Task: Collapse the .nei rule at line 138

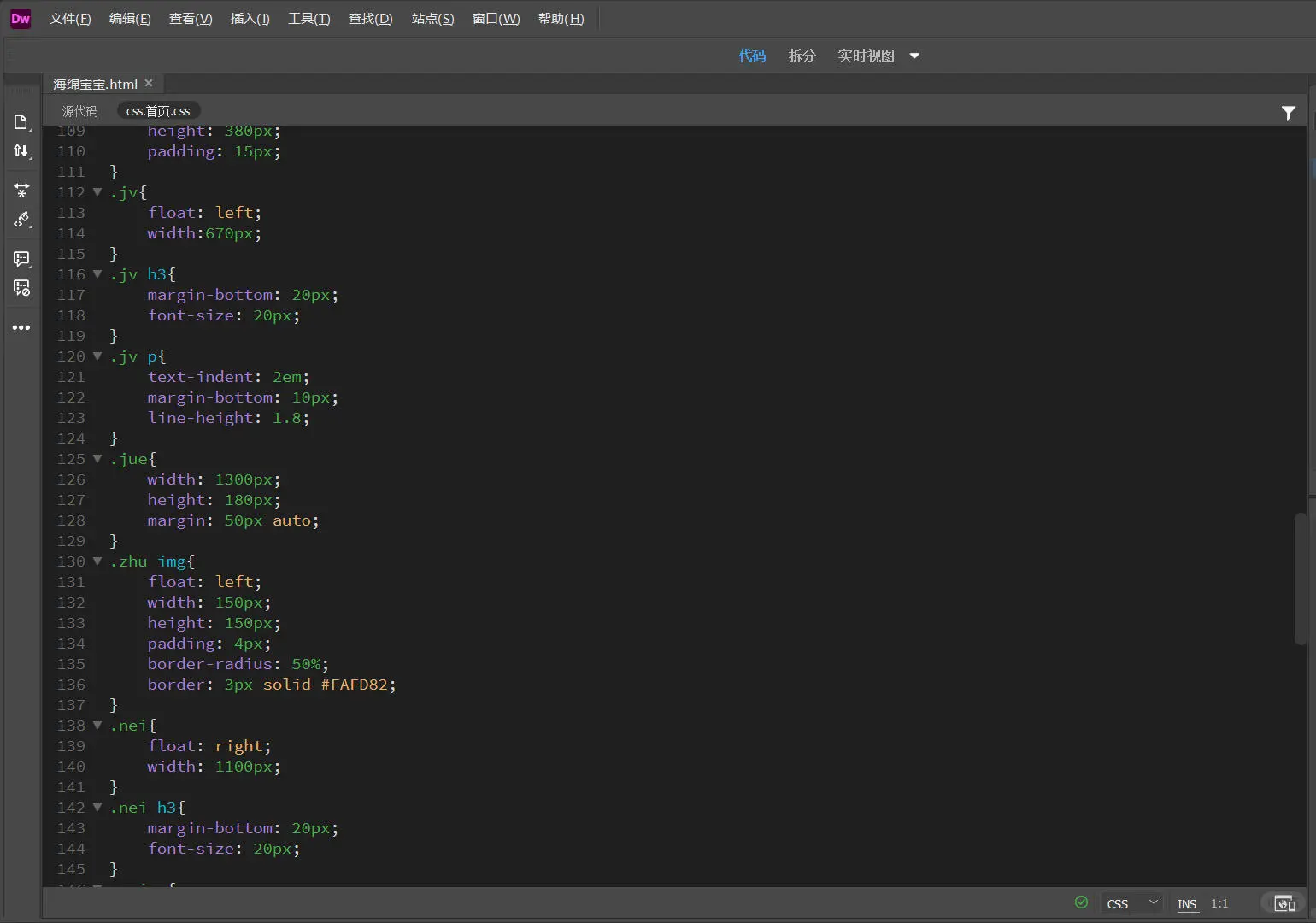Action: click(97, 726)
